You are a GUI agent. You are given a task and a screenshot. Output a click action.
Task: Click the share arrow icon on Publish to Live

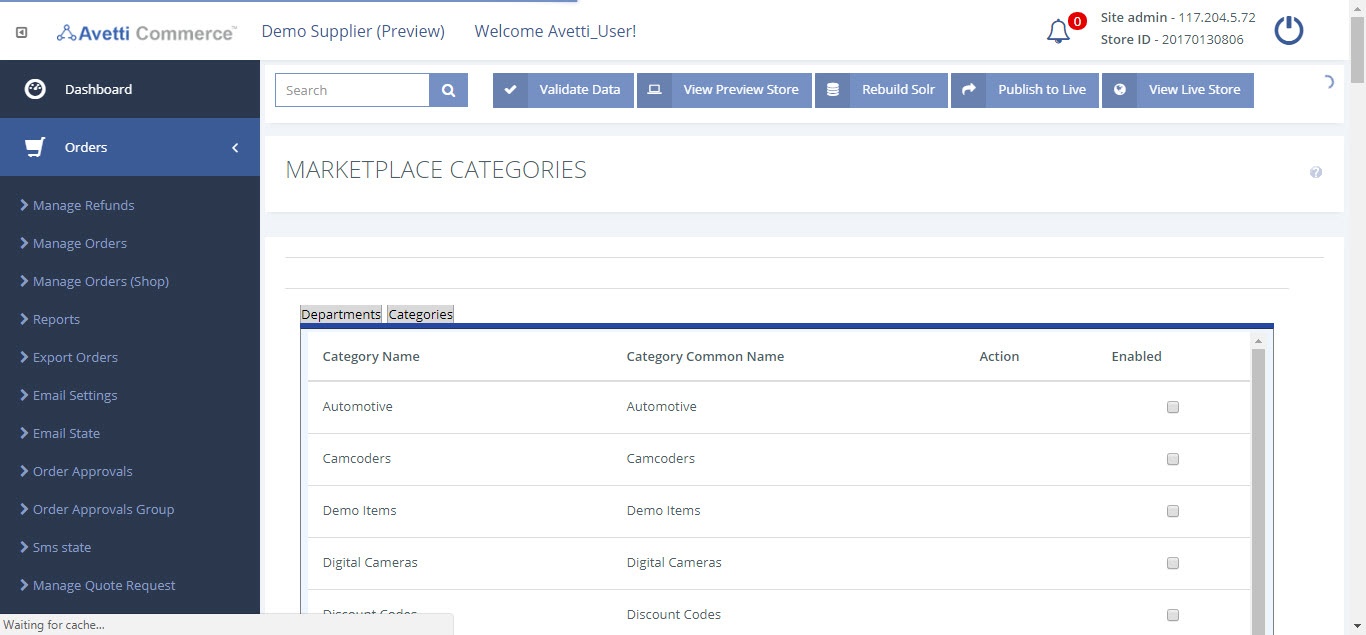[x=968, y=90]
